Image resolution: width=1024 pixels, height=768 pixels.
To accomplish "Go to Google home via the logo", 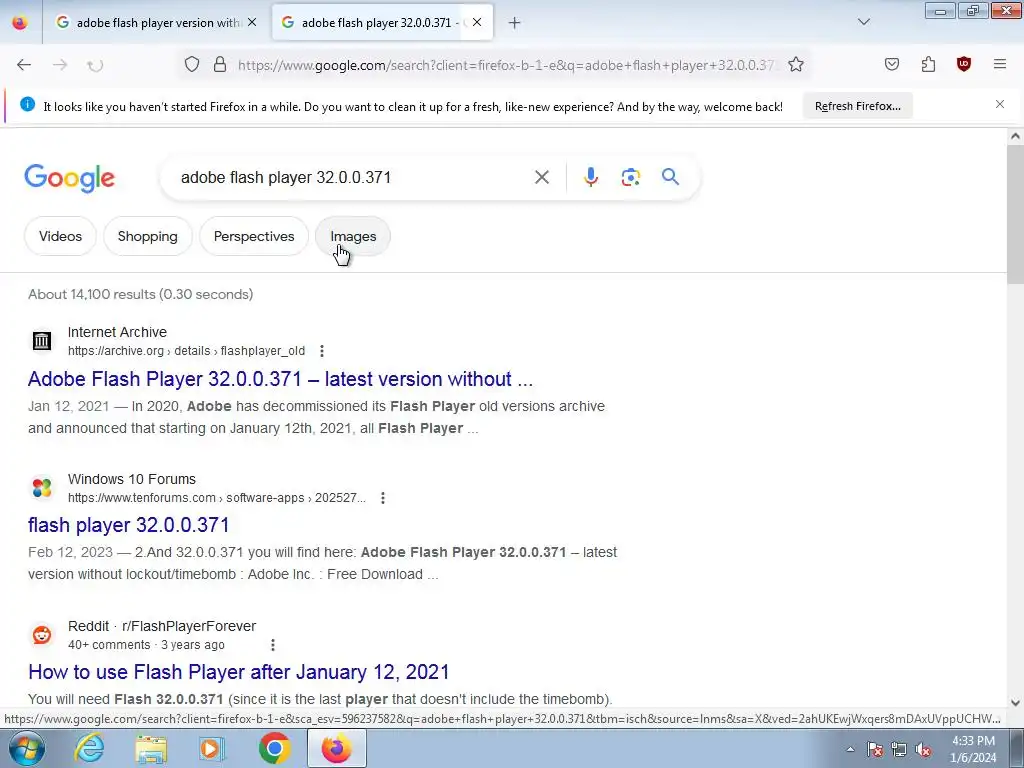I will point(69,178).
